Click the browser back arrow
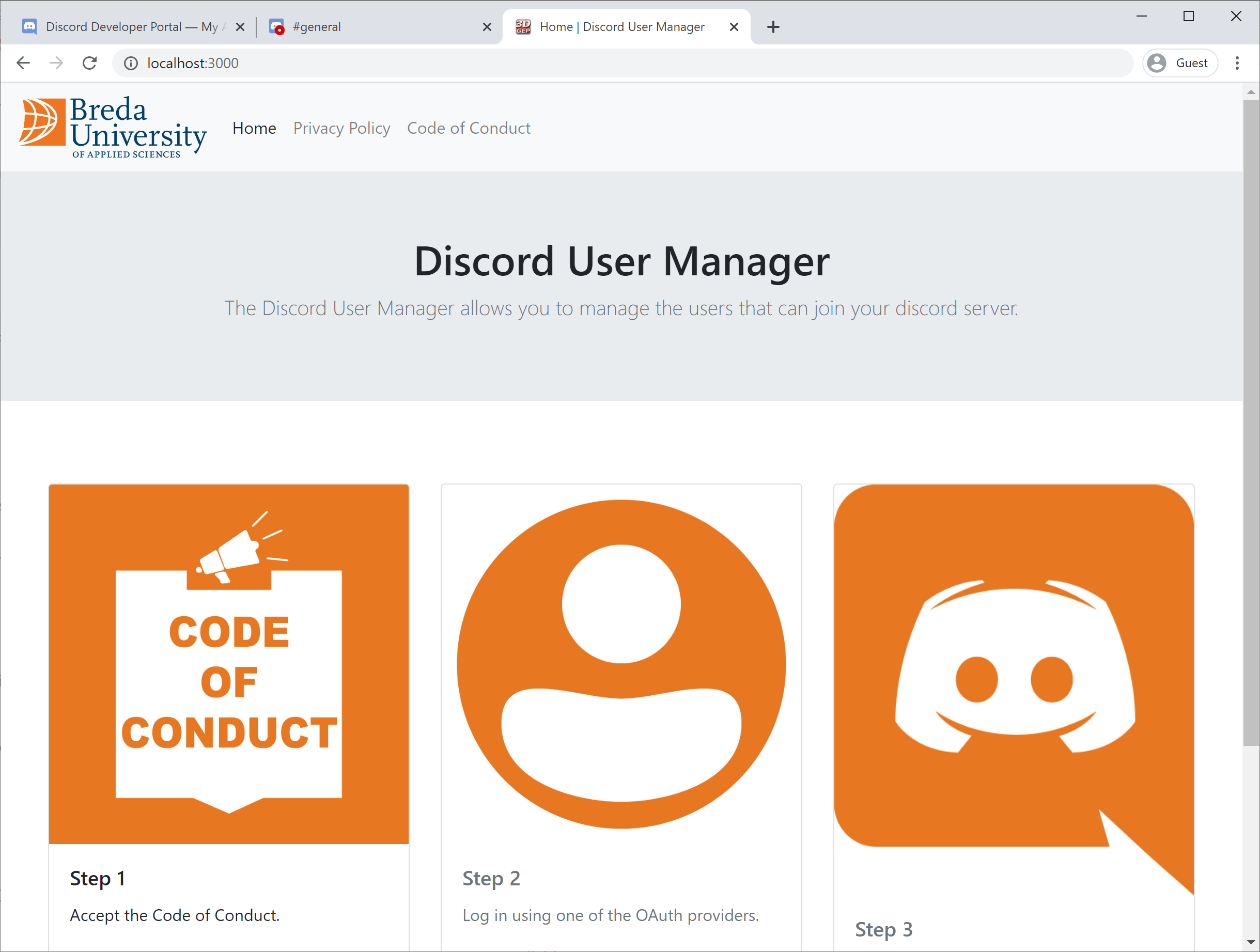The height and width of the screenshot is (952, 1260). [x=23, y=63]
